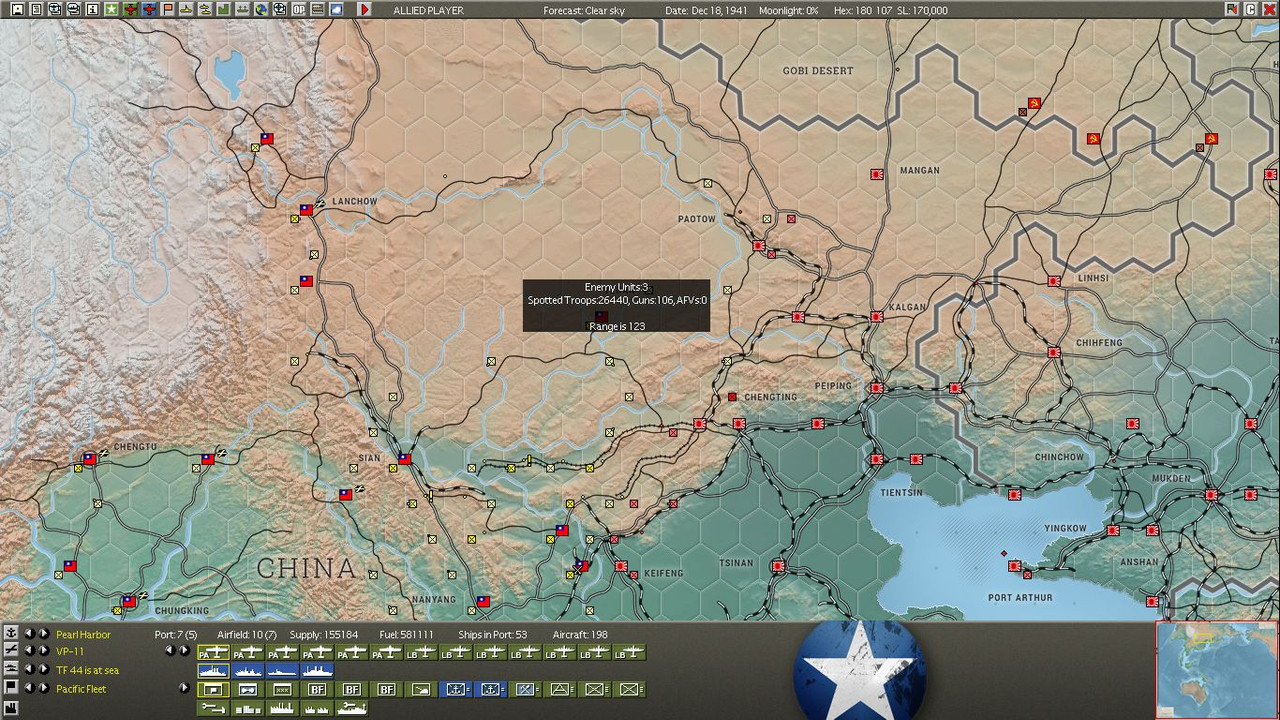Viewport: 1280px width, 720px height.
Task: Select previous task force before TF 44
Action: click(29, 670)
